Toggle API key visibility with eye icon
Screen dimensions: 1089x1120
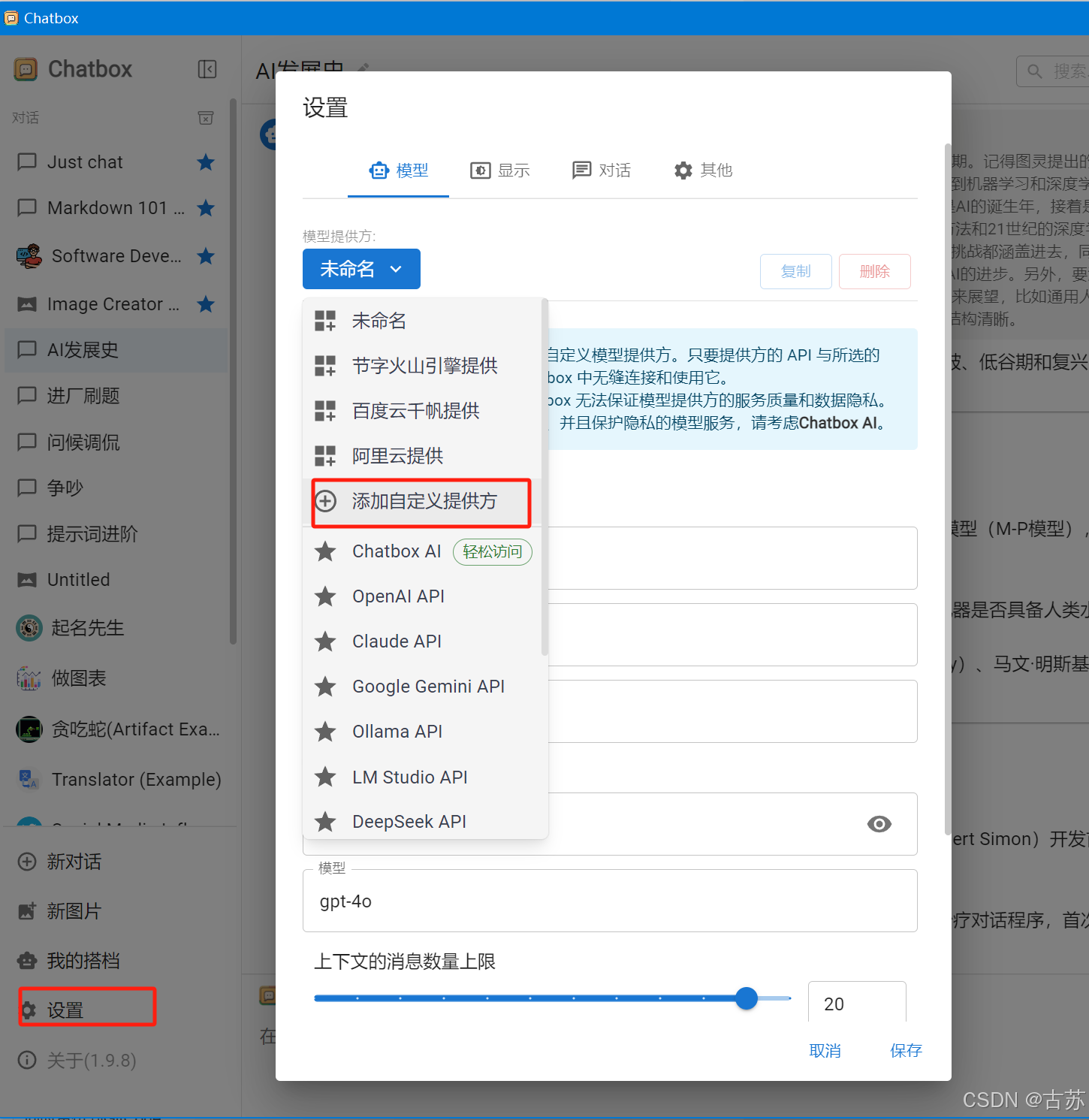(x=879, y=824)
